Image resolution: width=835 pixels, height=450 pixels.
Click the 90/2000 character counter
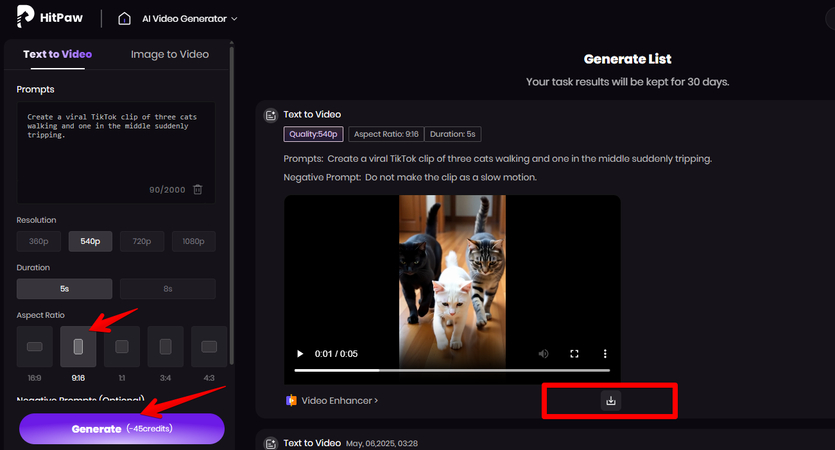(167, 190)
